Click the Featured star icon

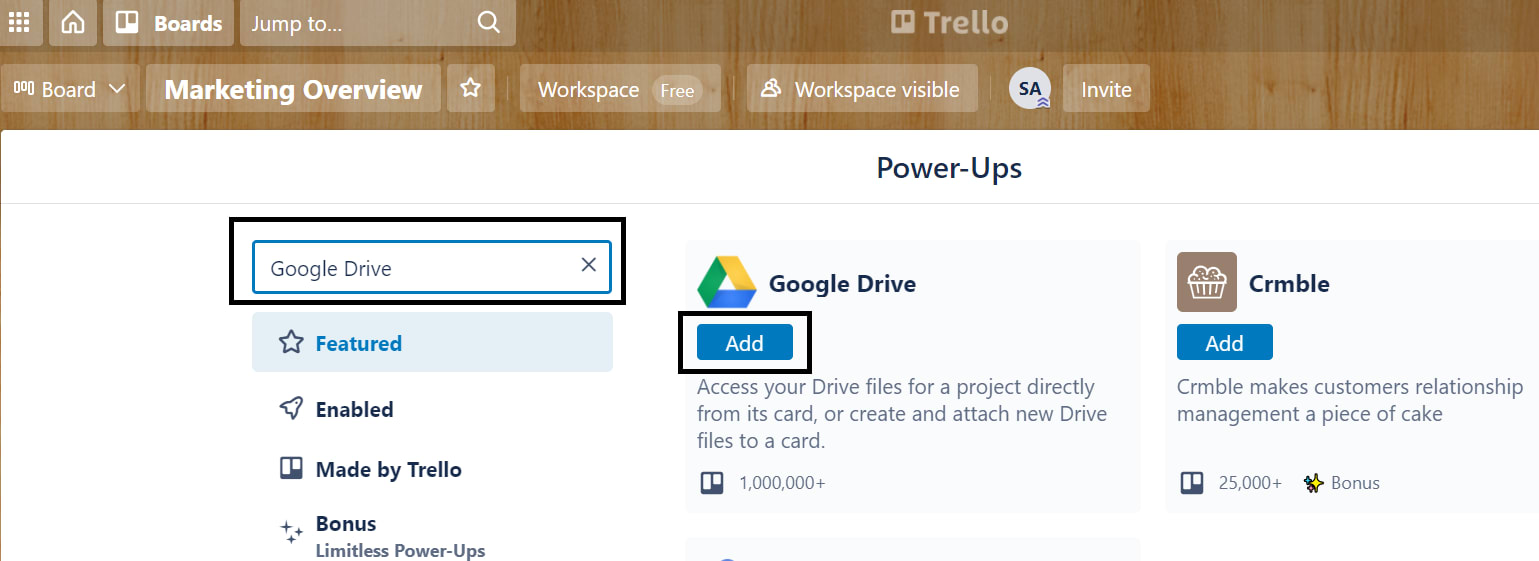click(291, 343)
